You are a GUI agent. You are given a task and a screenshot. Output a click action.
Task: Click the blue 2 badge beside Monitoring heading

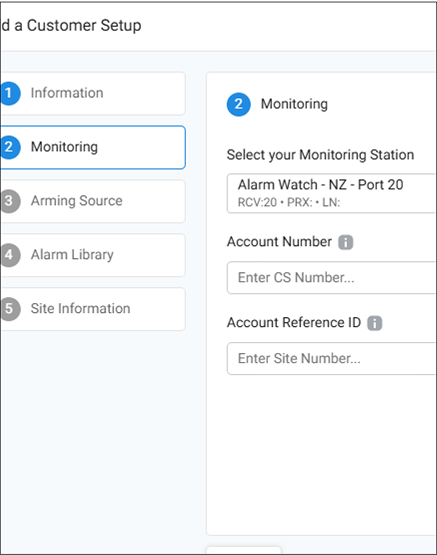238,104
